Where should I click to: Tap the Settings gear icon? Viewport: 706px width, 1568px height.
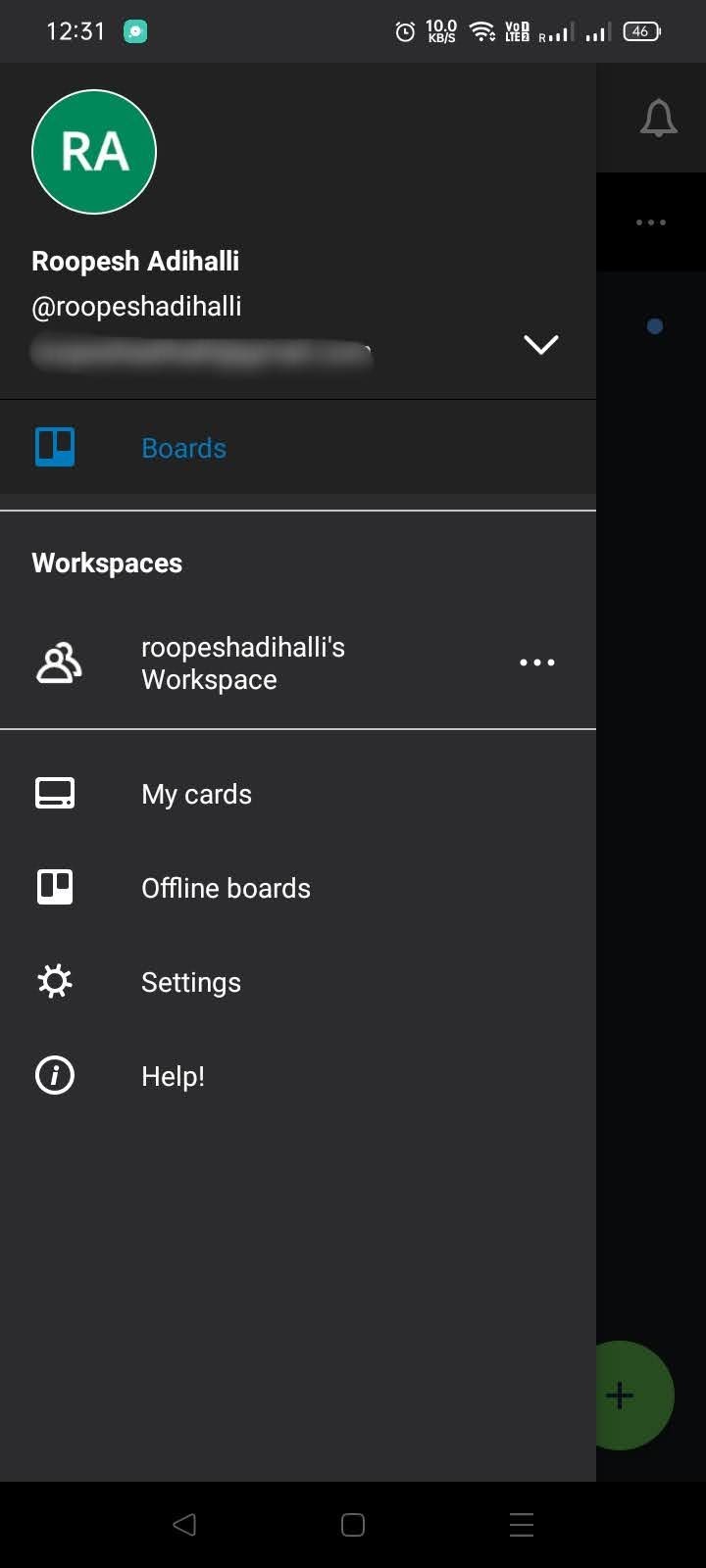[55, 981]
